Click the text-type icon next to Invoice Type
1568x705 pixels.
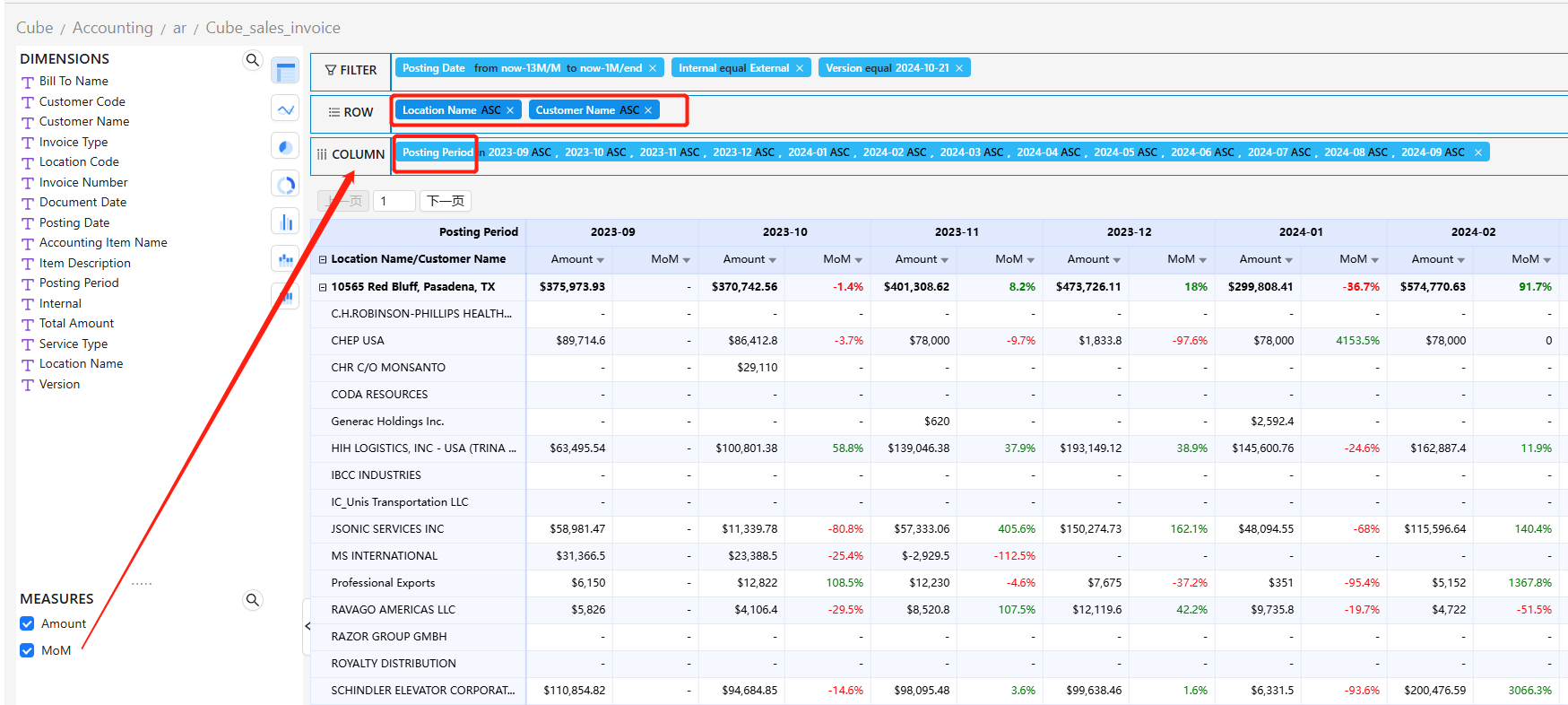point(28,143)
